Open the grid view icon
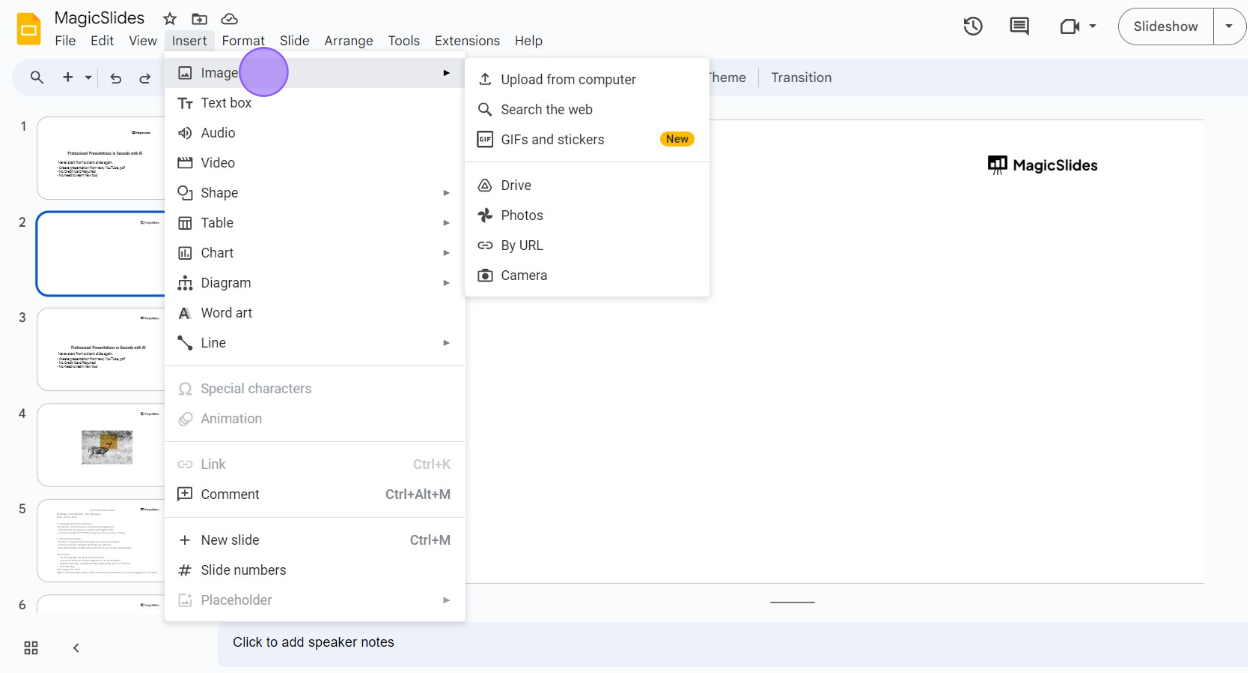 point(31,648)
